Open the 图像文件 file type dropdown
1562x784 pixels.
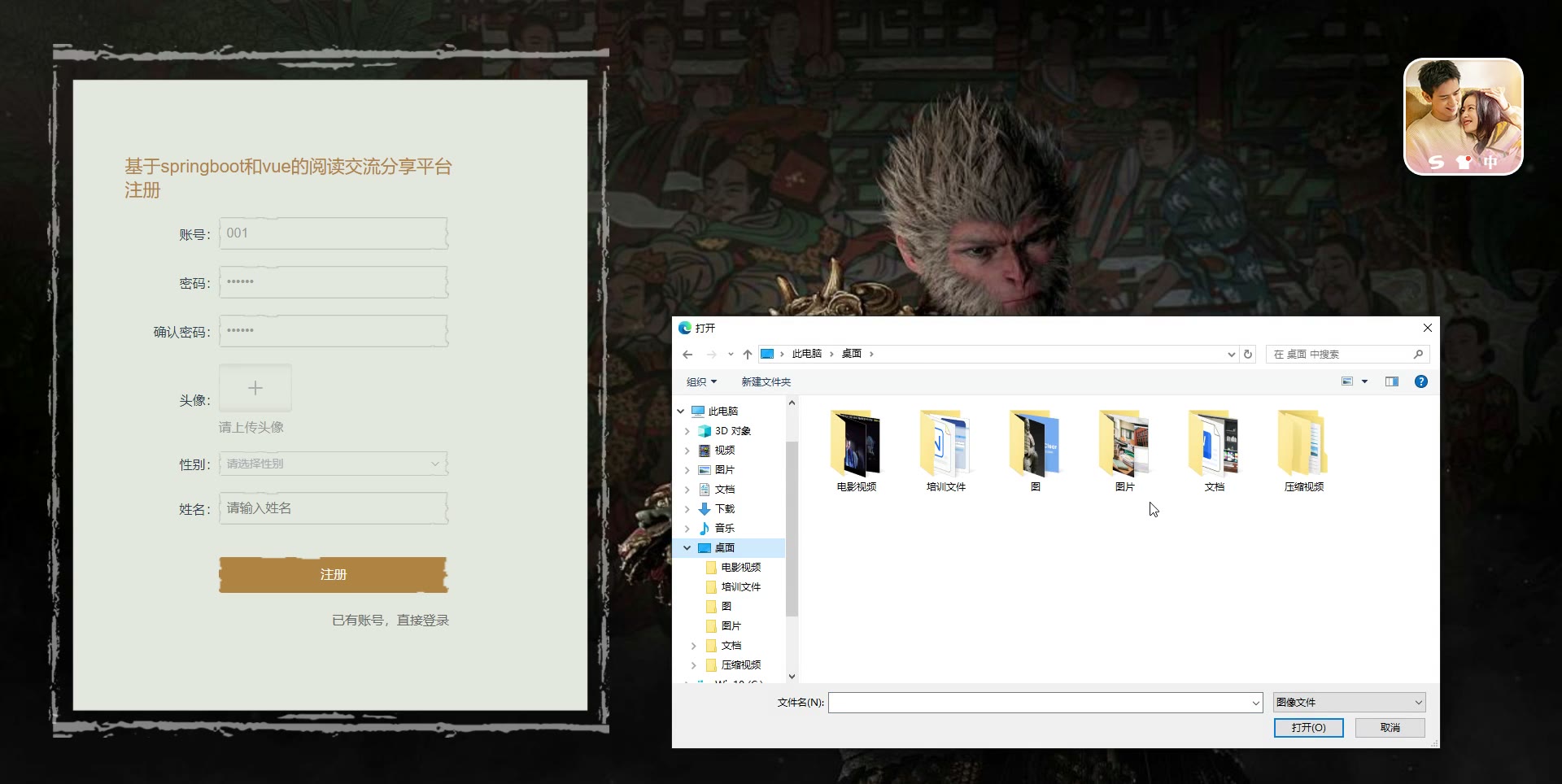[x=1349, y=703]
